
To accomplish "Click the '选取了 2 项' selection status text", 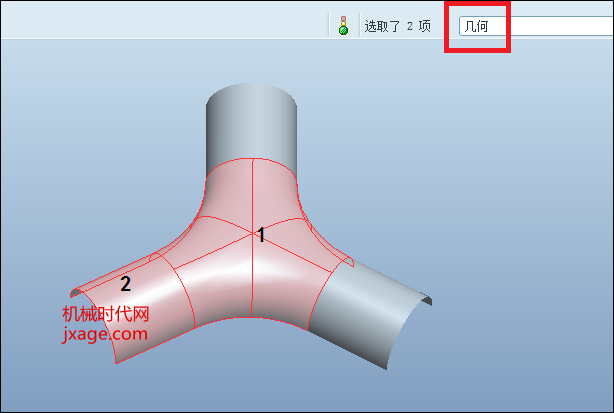I will click(x=398, y=27).
